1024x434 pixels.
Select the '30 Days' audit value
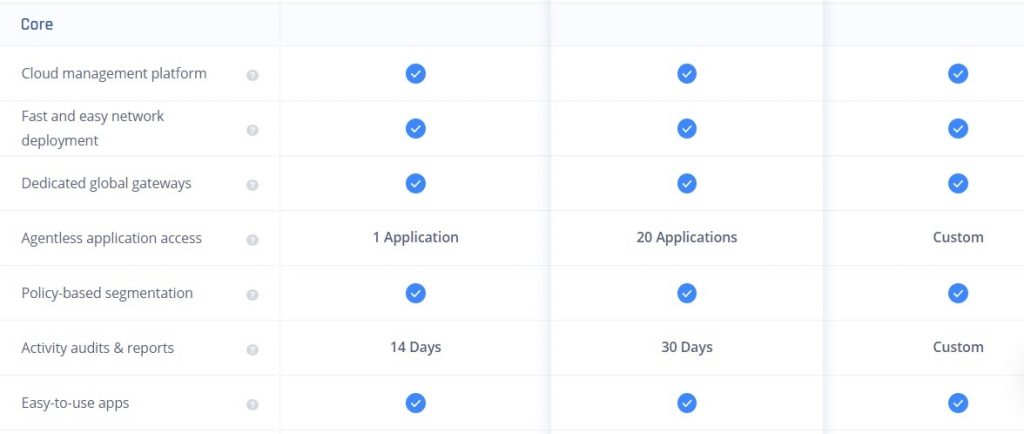[686, 348]
